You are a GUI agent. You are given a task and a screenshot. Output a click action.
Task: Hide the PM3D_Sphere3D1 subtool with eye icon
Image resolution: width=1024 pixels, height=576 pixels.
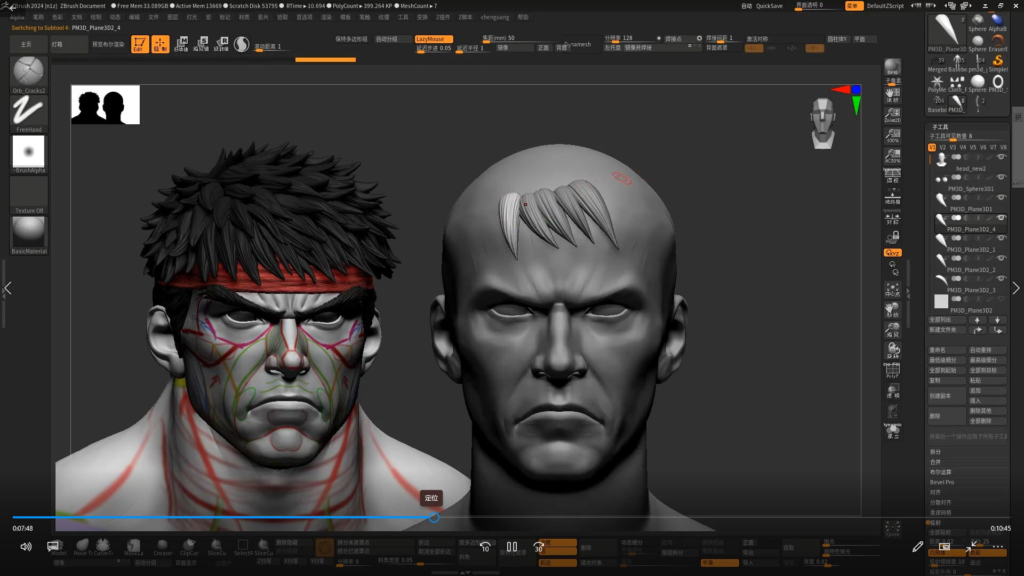(x=1001, y=178)
